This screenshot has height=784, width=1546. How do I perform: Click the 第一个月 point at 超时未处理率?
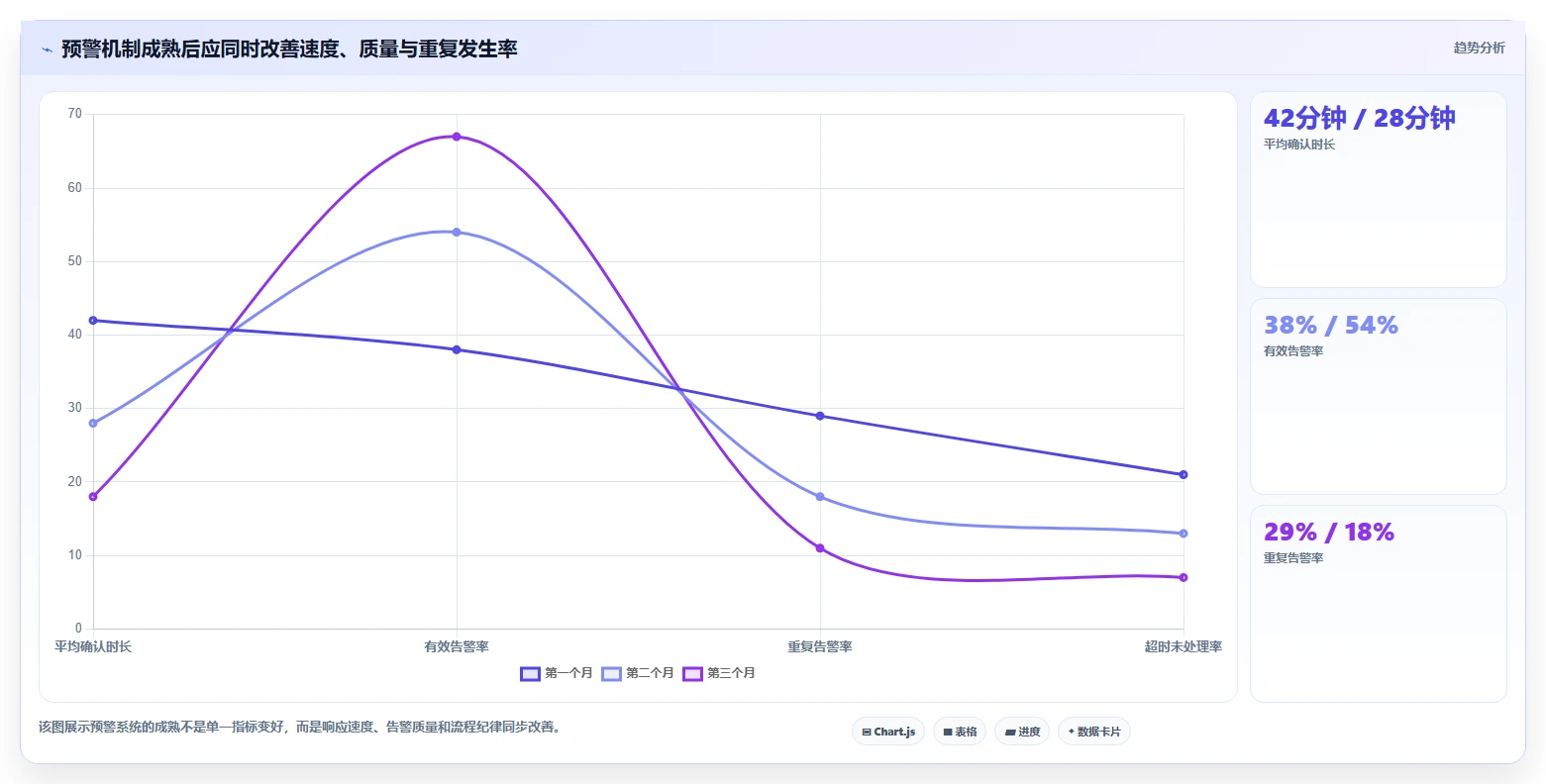1184,474
